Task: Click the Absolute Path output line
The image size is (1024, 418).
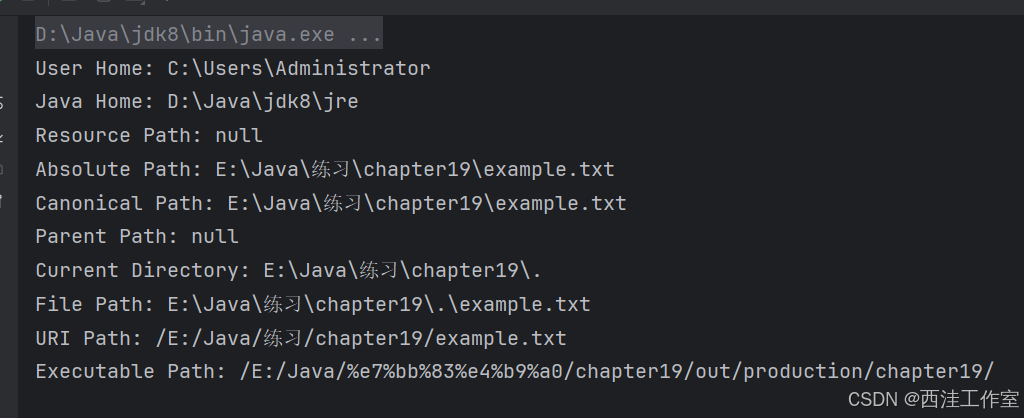Action: (324, 169)
